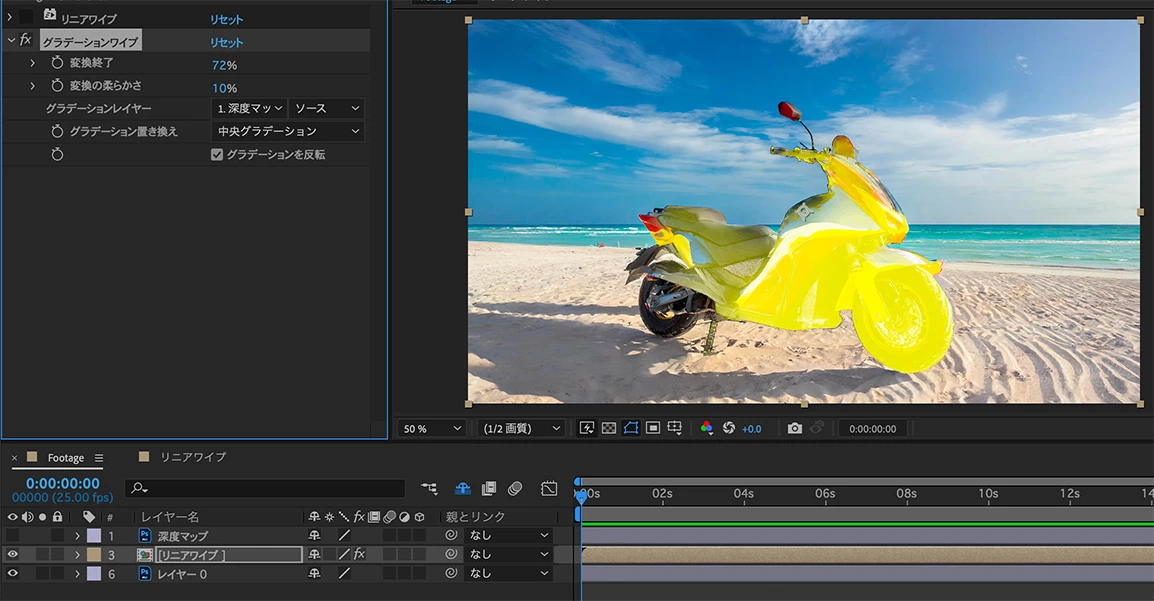Viewport: 1154px width, 601px height.
Task: Click the snapshot camera icon in viewer
Action: [794, 428]
